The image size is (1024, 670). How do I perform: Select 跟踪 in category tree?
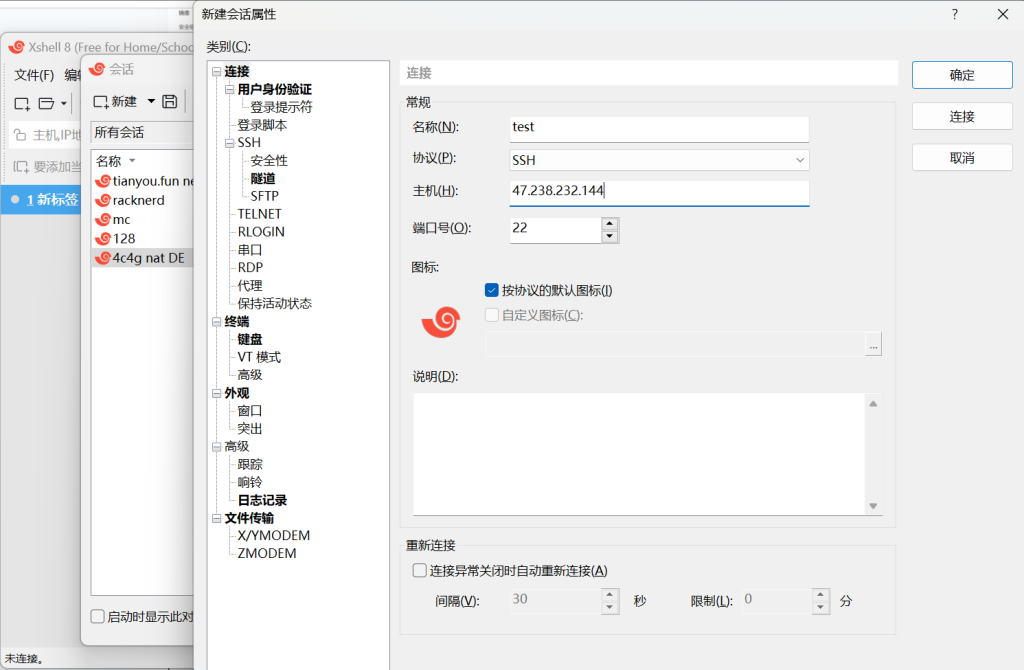tap(249, 464)
